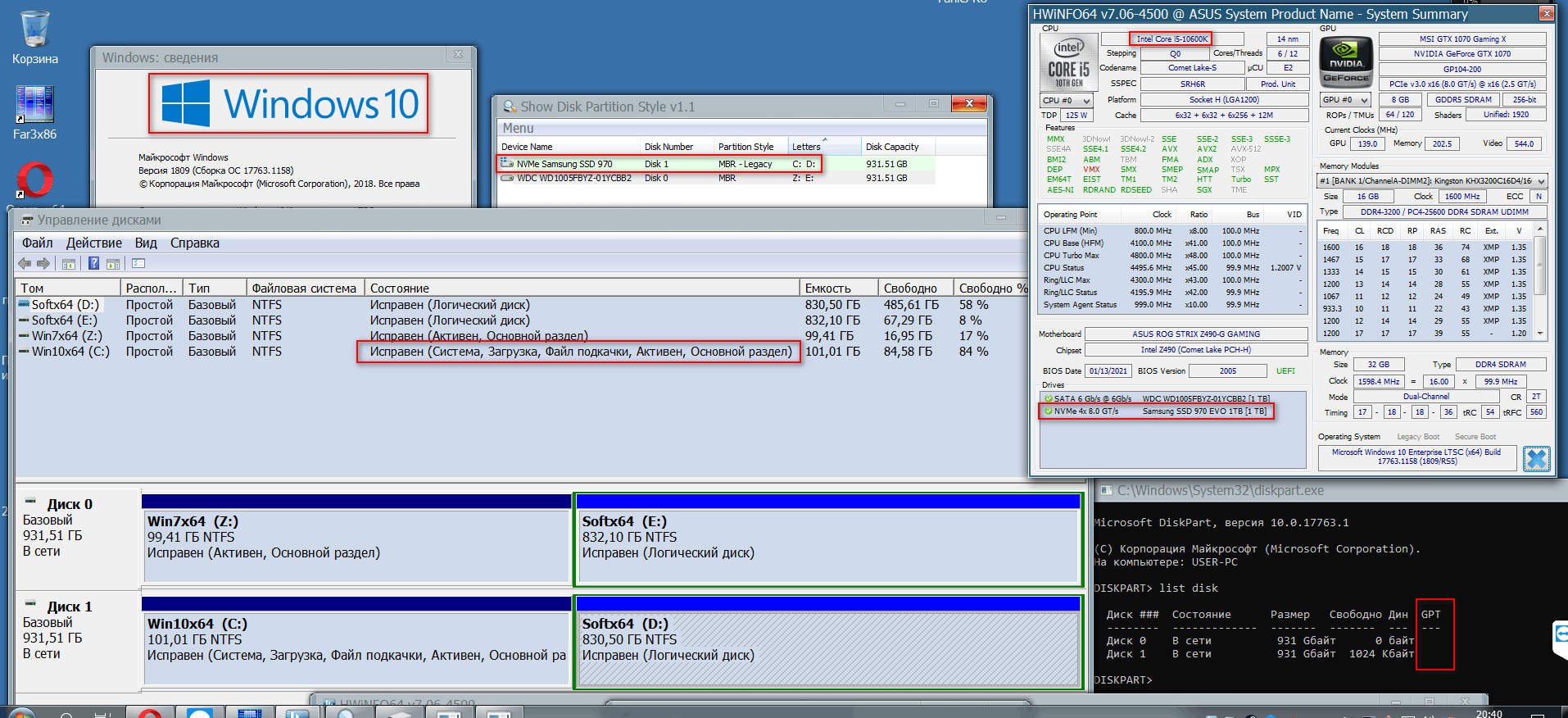Select the Softx64 (E:) partition block on Disk 0
Viewport: 1568px width, 718px height.
827,538
